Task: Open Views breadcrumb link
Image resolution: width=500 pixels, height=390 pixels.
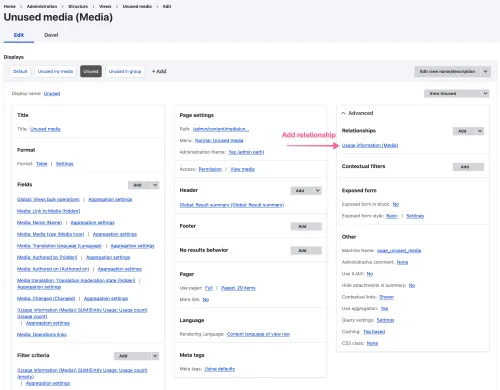Action: [x=105, y=6]
